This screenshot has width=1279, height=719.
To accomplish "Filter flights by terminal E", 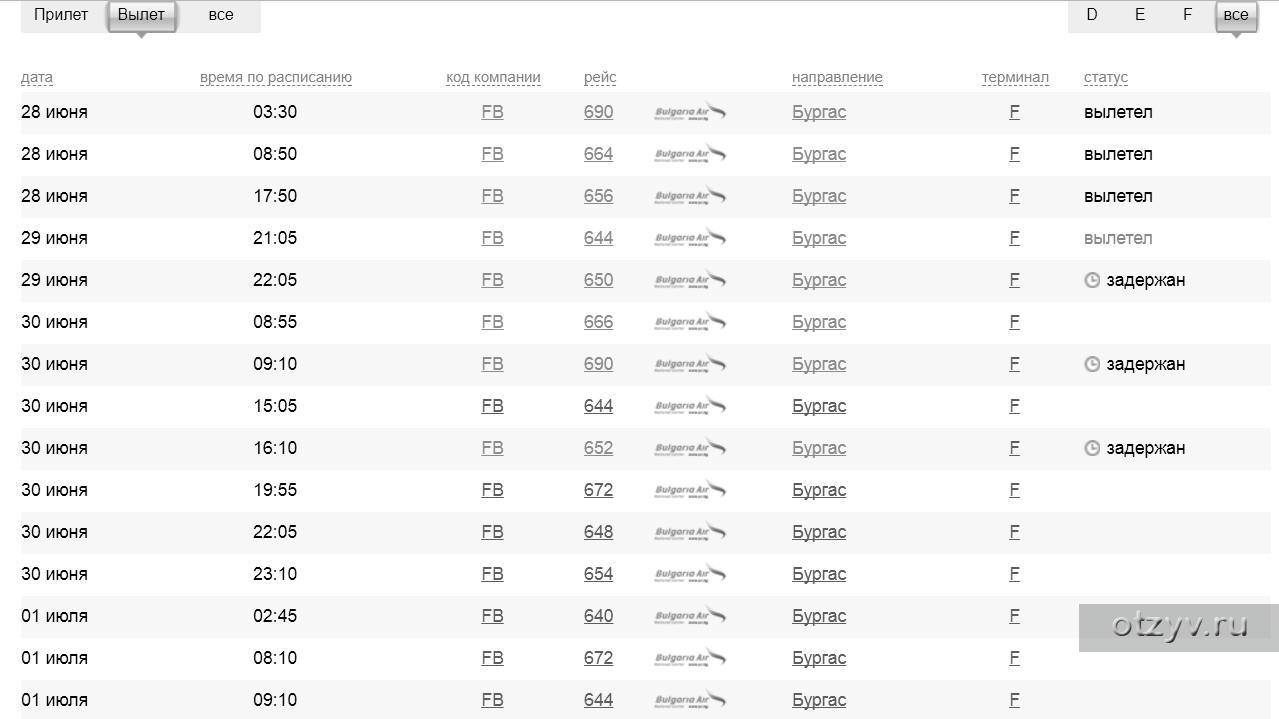I will 1140,15.
